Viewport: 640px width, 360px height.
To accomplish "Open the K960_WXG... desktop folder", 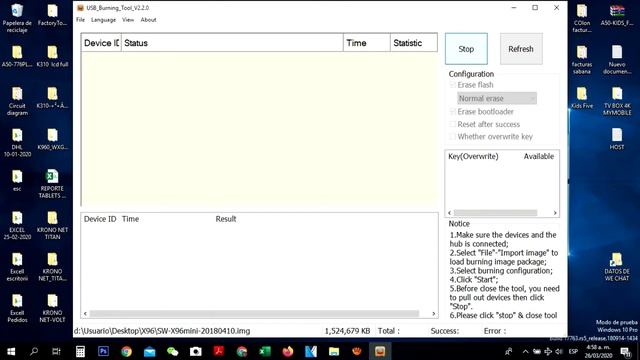I will pyautogui.click(x=52, y=139).
